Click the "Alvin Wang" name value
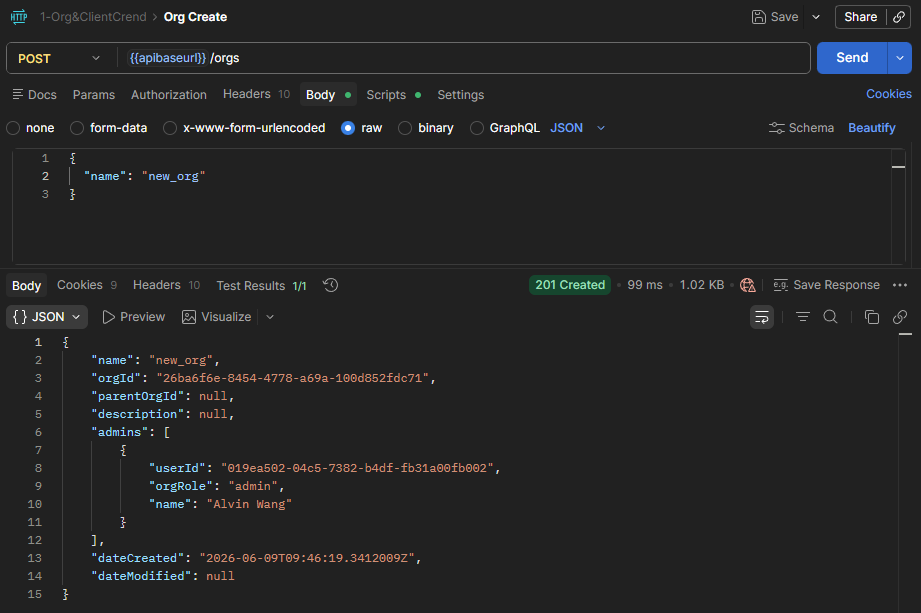This screenshot has height=613, width=921. (249, 504)
